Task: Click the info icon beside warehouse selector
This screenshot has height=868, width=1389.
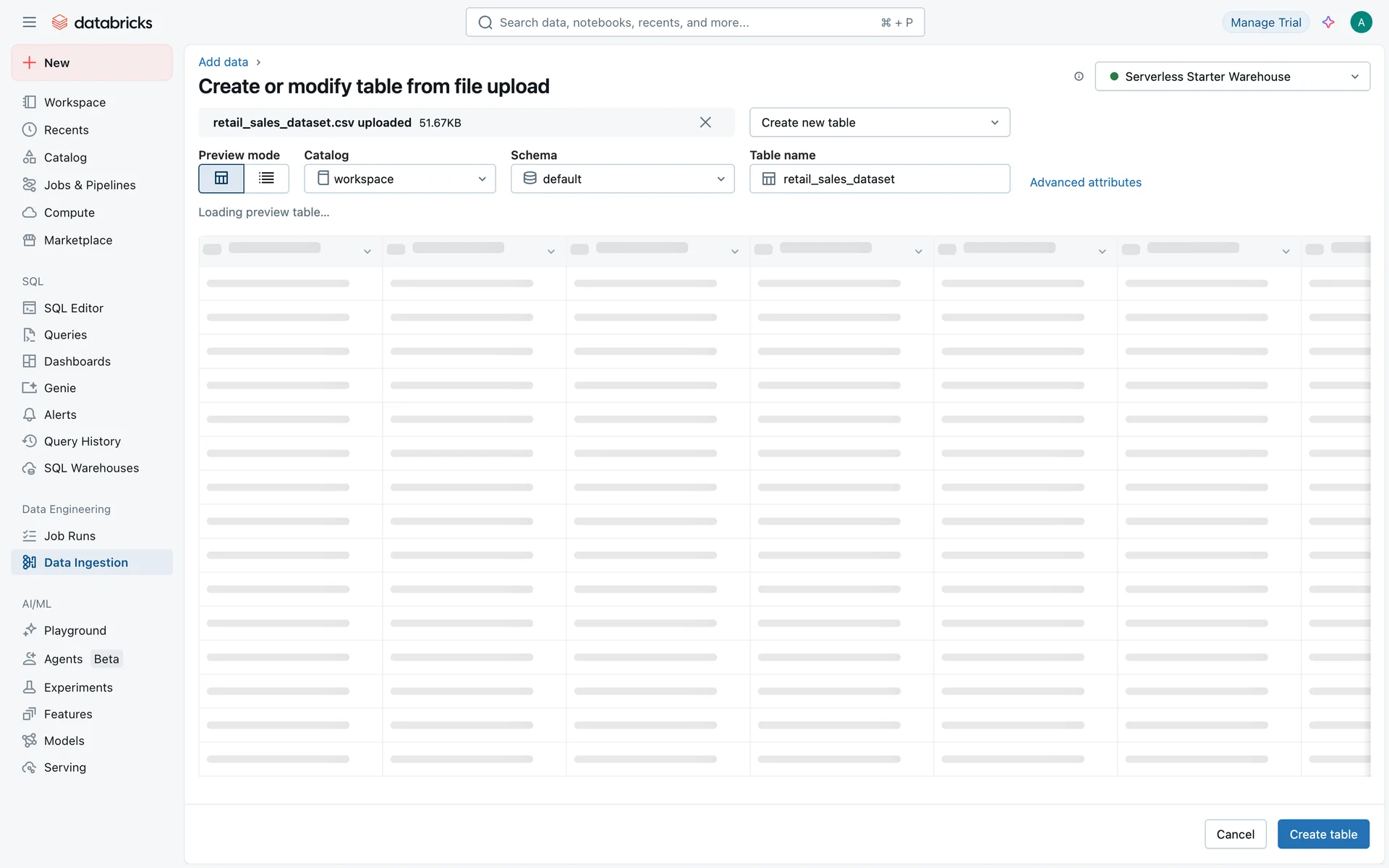Action: pos(1079,77)
